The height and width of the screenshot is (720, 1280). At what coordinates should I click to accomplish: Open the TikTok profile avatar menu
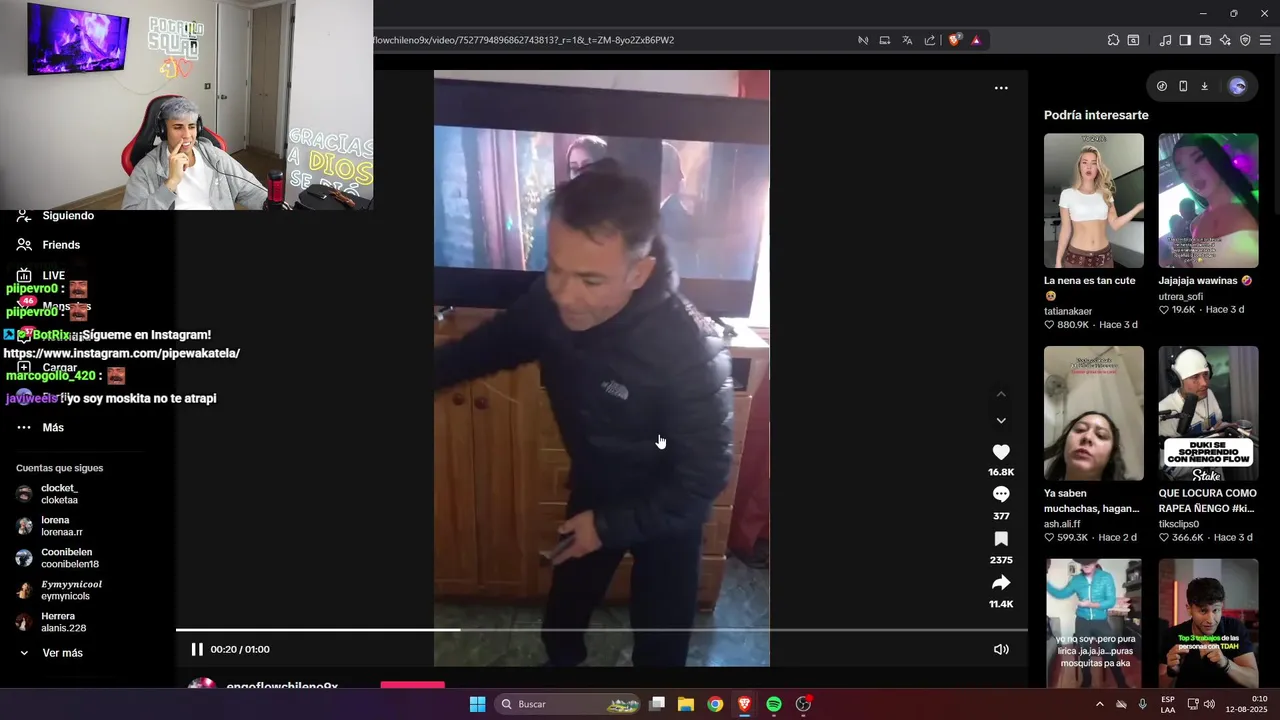click(1238, 86)
